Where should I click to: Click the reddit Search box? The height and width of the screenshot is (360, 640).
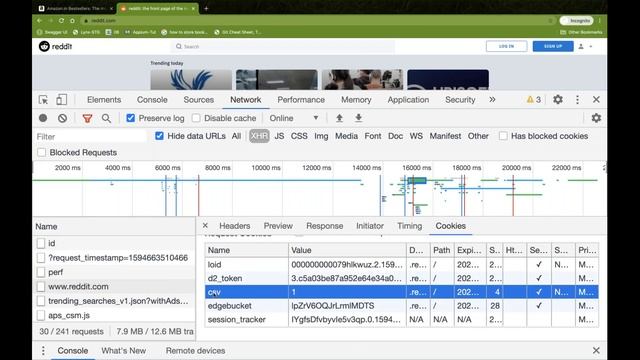[x=283, y=47]
